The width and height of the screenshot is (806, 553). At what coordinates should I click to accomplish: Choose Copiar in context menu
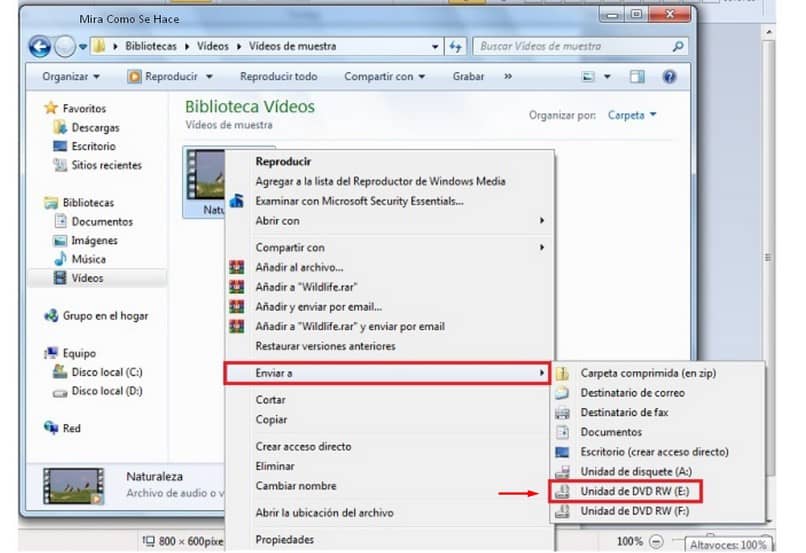pyautogui.click(x=390, y=420)
